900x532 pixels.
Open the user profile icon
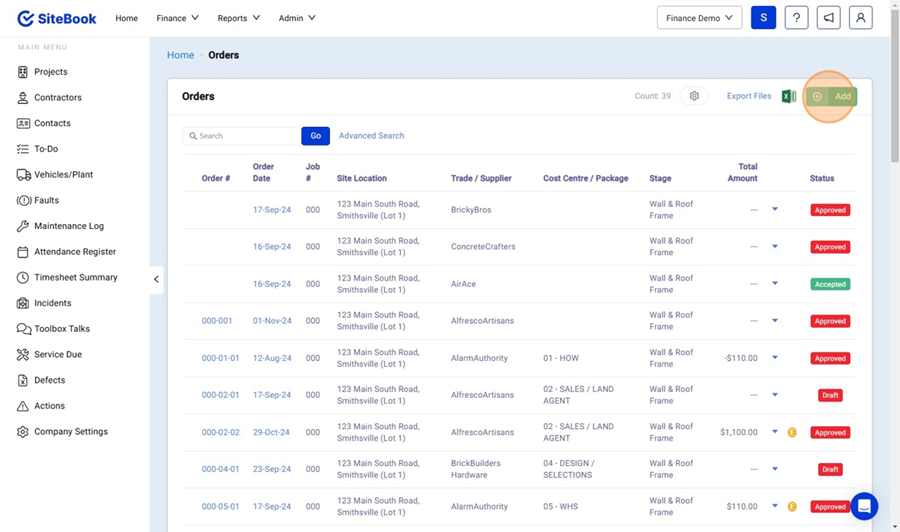click(x=860, y=18)
